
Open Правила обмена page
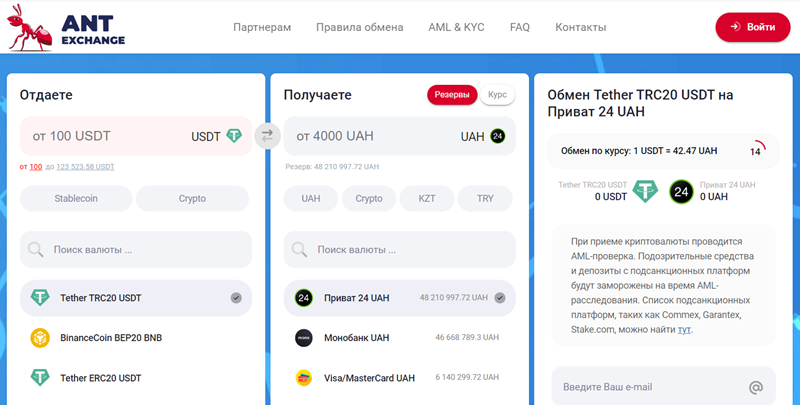(360, 27)
